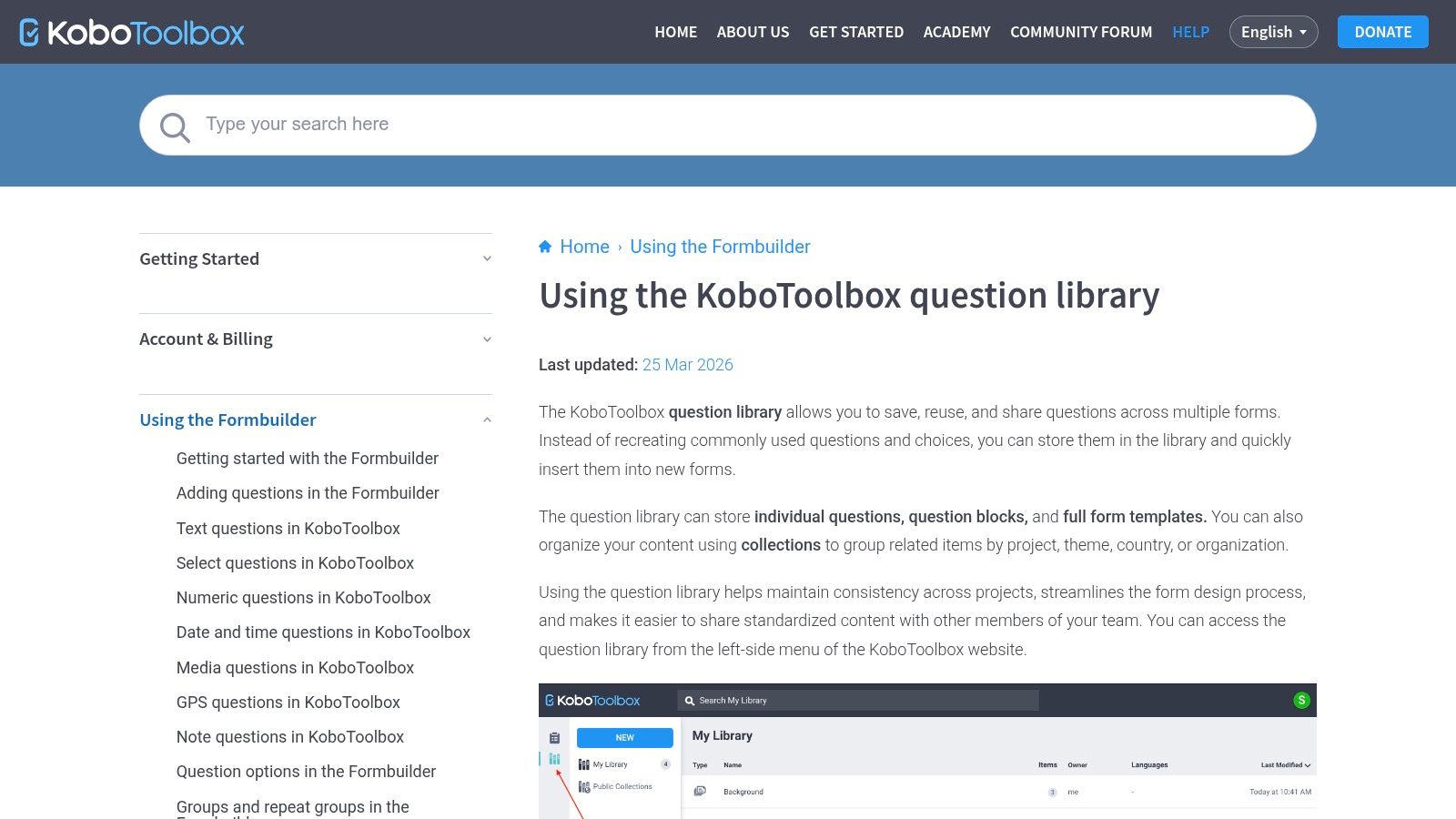Open 'Adding questions in the Formbuilder' article
The image size is (1456, 819).
(308, 493)
